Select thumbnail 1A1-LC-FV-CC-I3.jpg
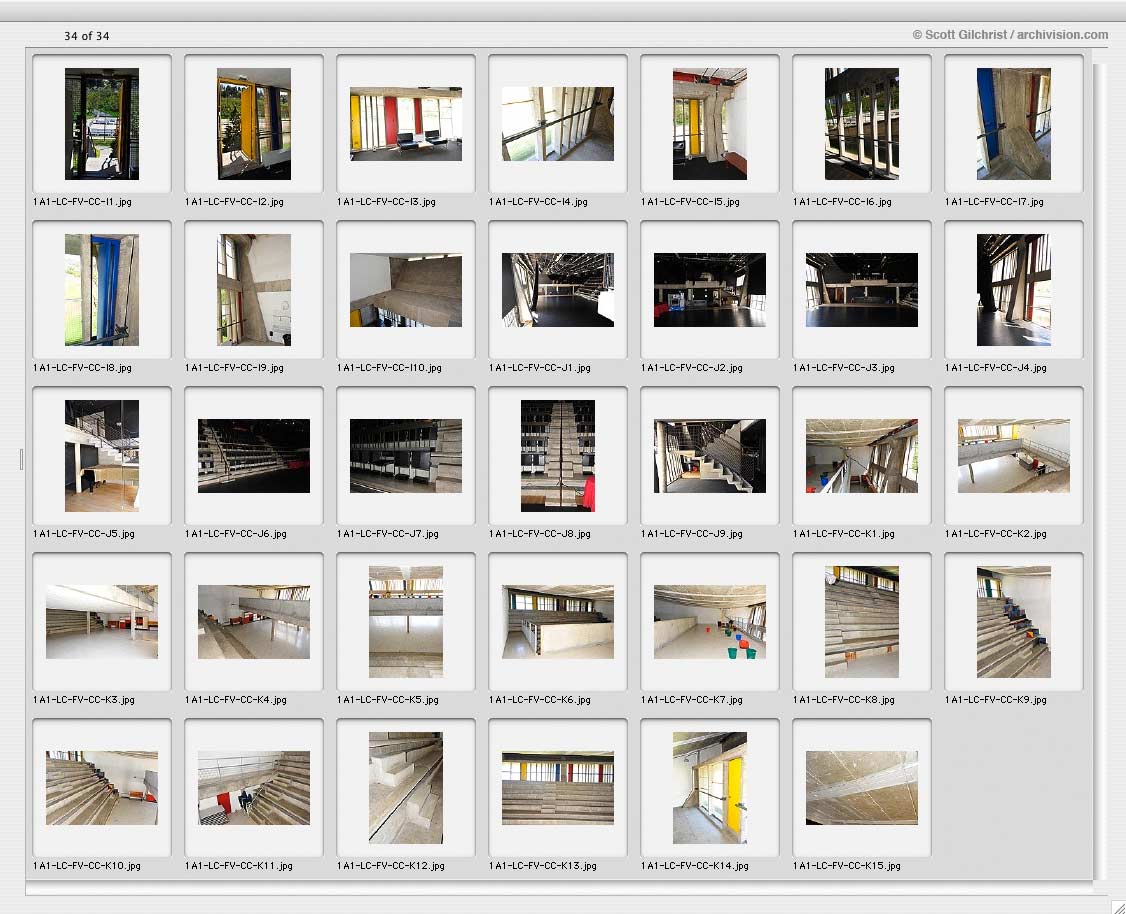This screenshot has height=914, width=1126. point(406,123)
